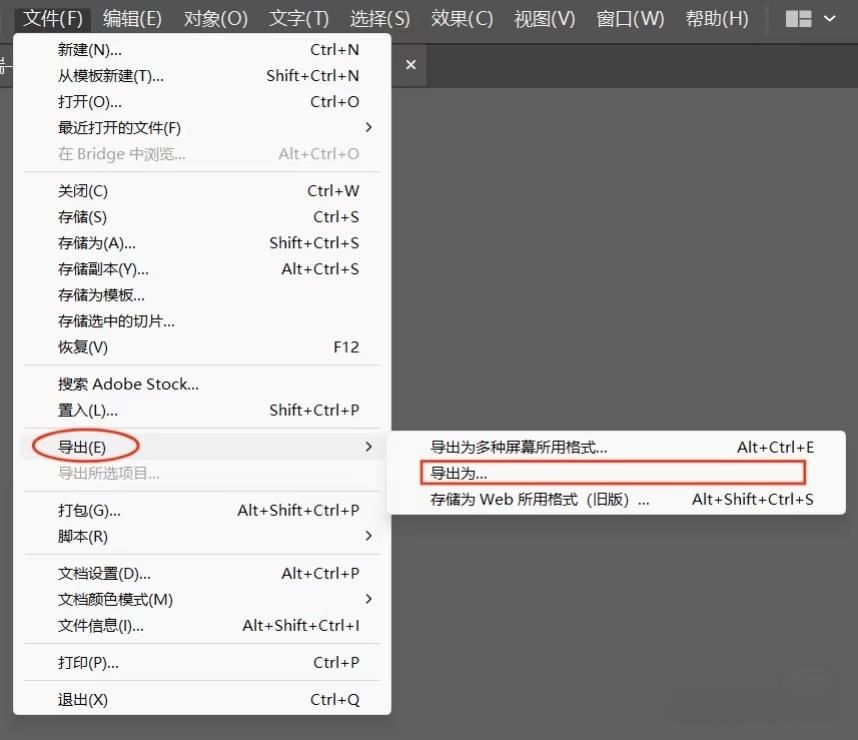Choose 退出(X) to quit Illustrator
Image resolution: width=858 pixels, height=740 pixels.
(83, 700)
